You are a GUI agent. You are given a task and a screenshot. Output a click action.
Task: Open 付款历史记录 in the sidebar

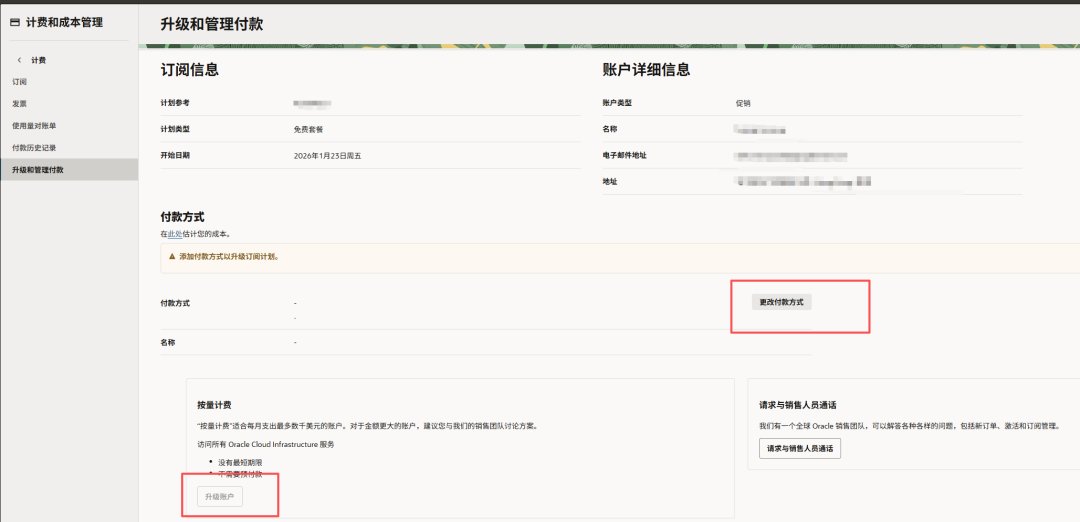pos(34,148)
